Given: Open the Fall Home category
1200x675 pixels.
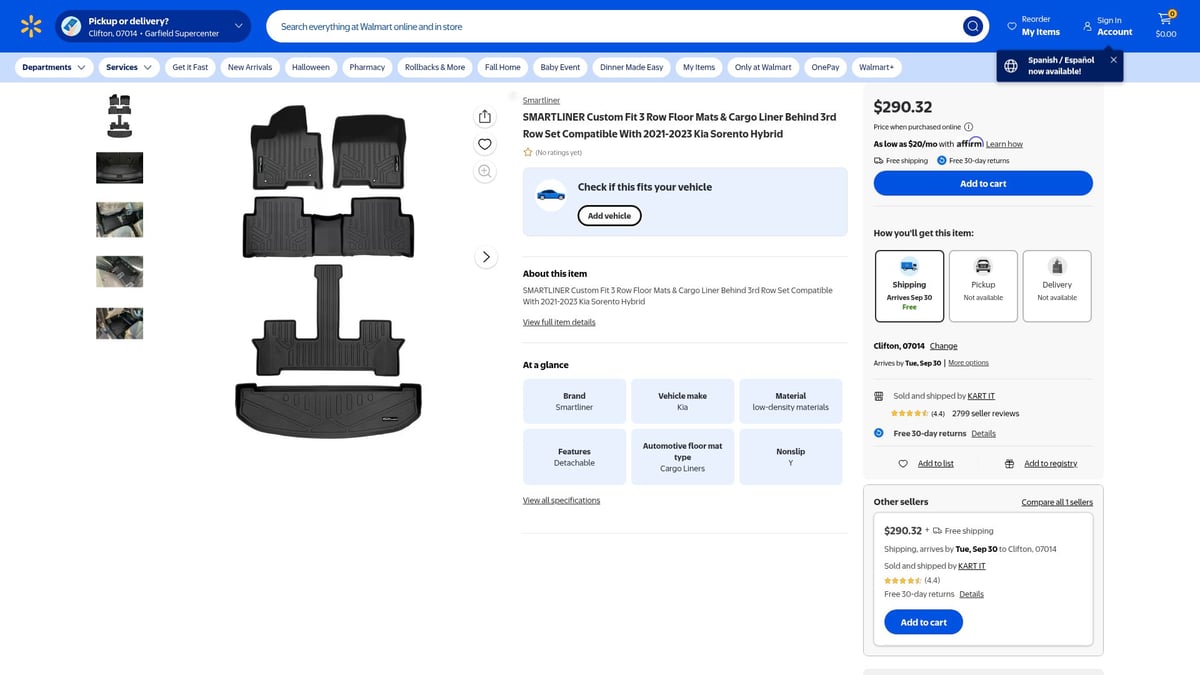Looking at the screenshot, I should [503, 67].
